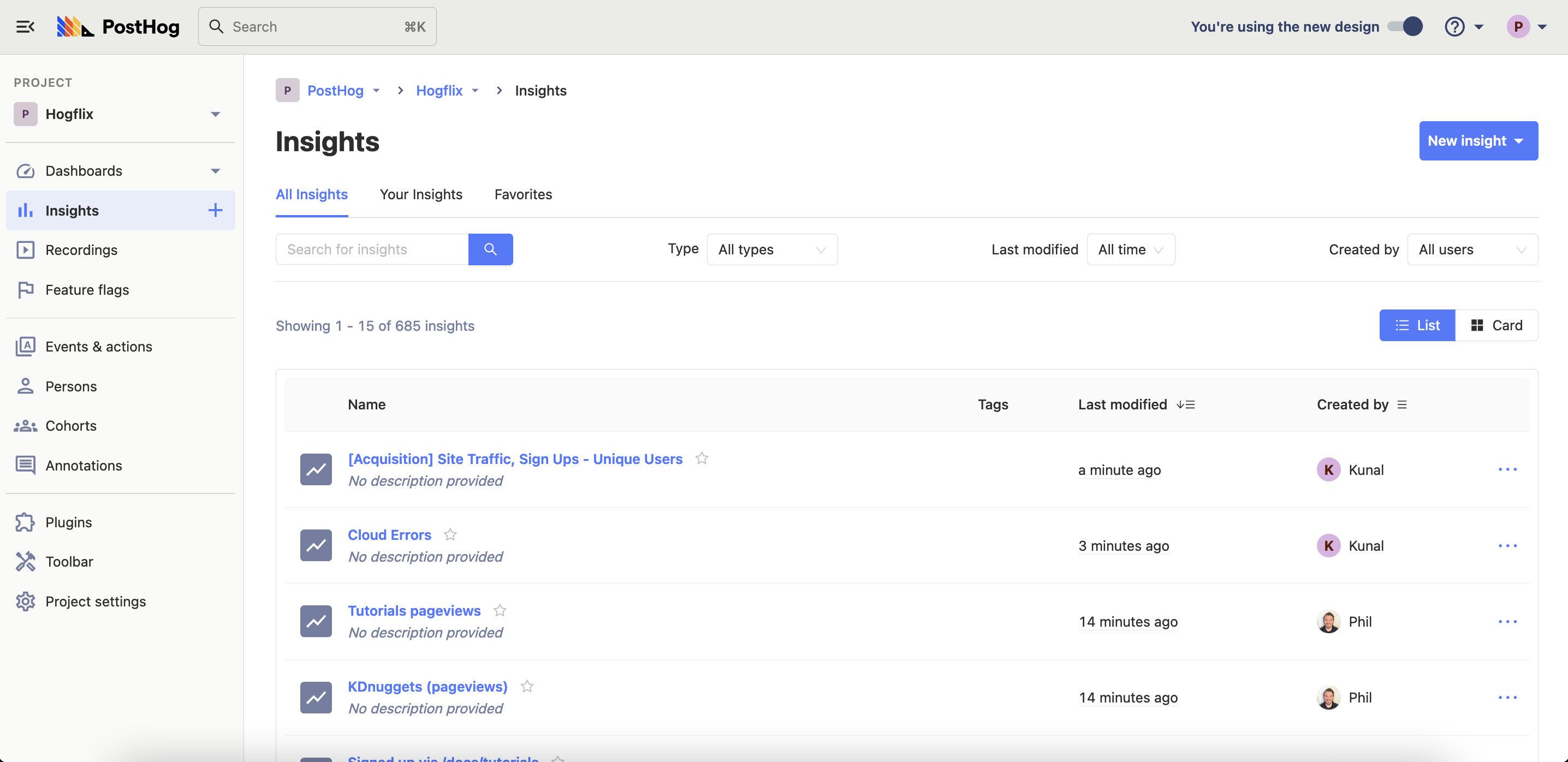Image resolution: width=1568 pixels, height=762 pixels.
Task: Expand the Dashboards dropdown arrow
Action: click(x=215, y=170)
